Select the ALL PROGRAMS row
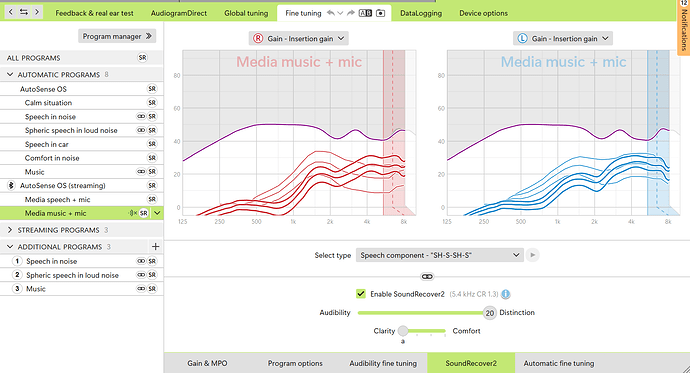This screenshot has height=373, width=690. [x=81, y=58]
